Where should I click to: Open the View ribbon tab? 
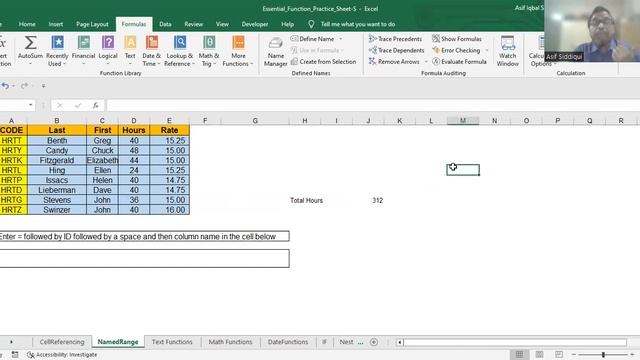click(x=222, y=24)
